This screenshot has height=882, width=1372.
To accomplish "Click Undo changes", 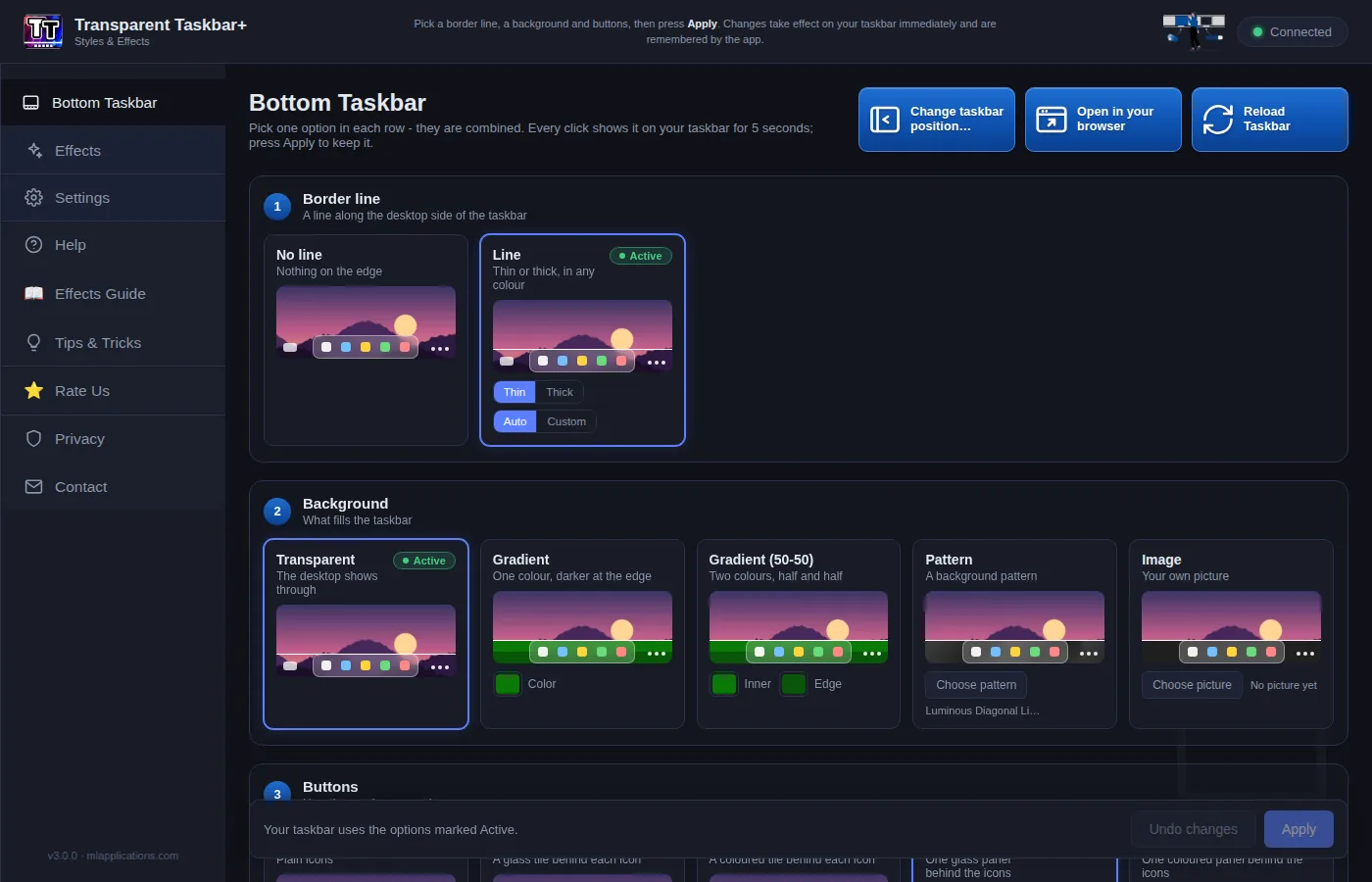I will (x=1193, y=829).
